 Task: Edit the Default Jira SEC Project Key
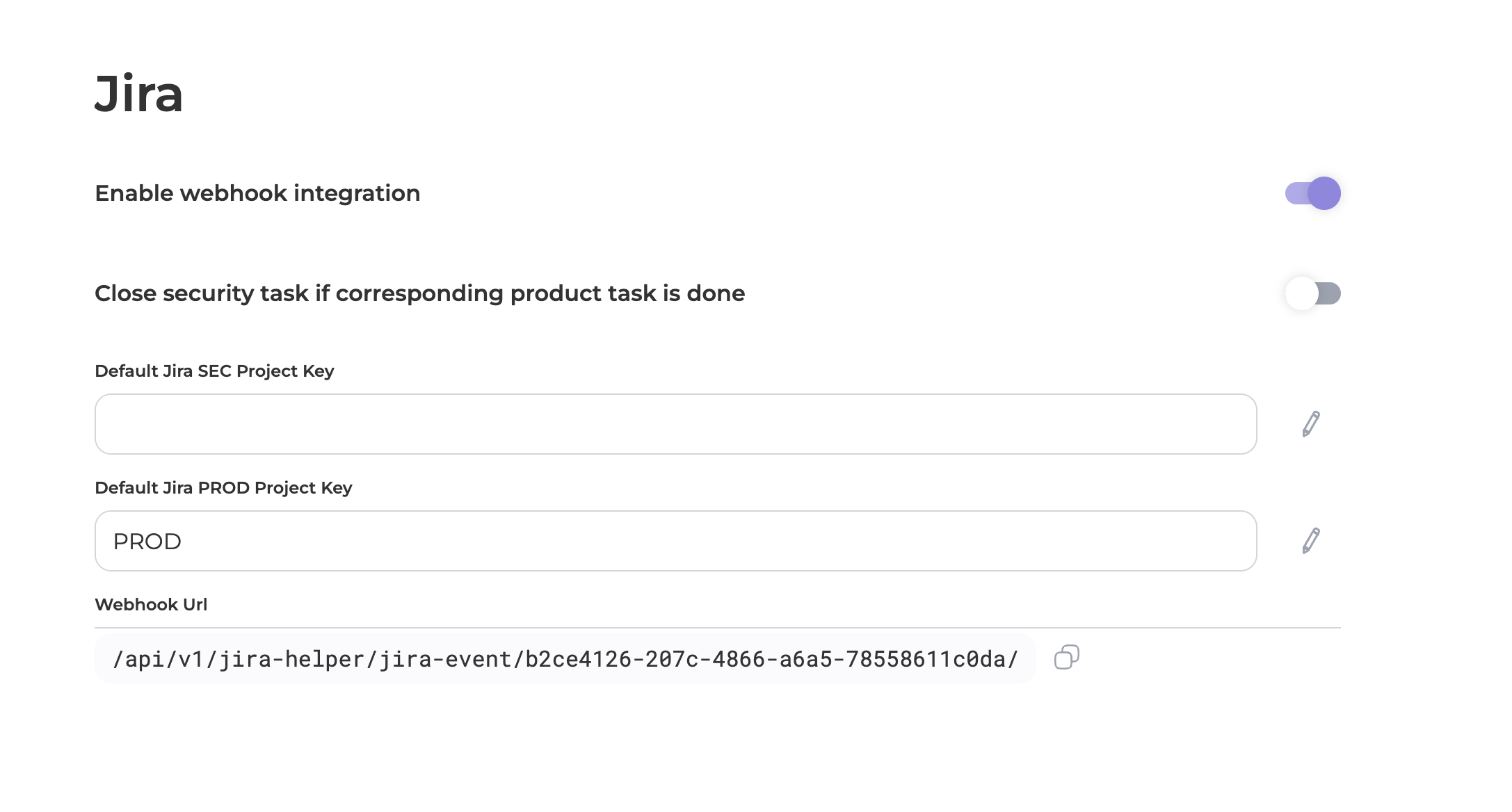coord(1310,424)
